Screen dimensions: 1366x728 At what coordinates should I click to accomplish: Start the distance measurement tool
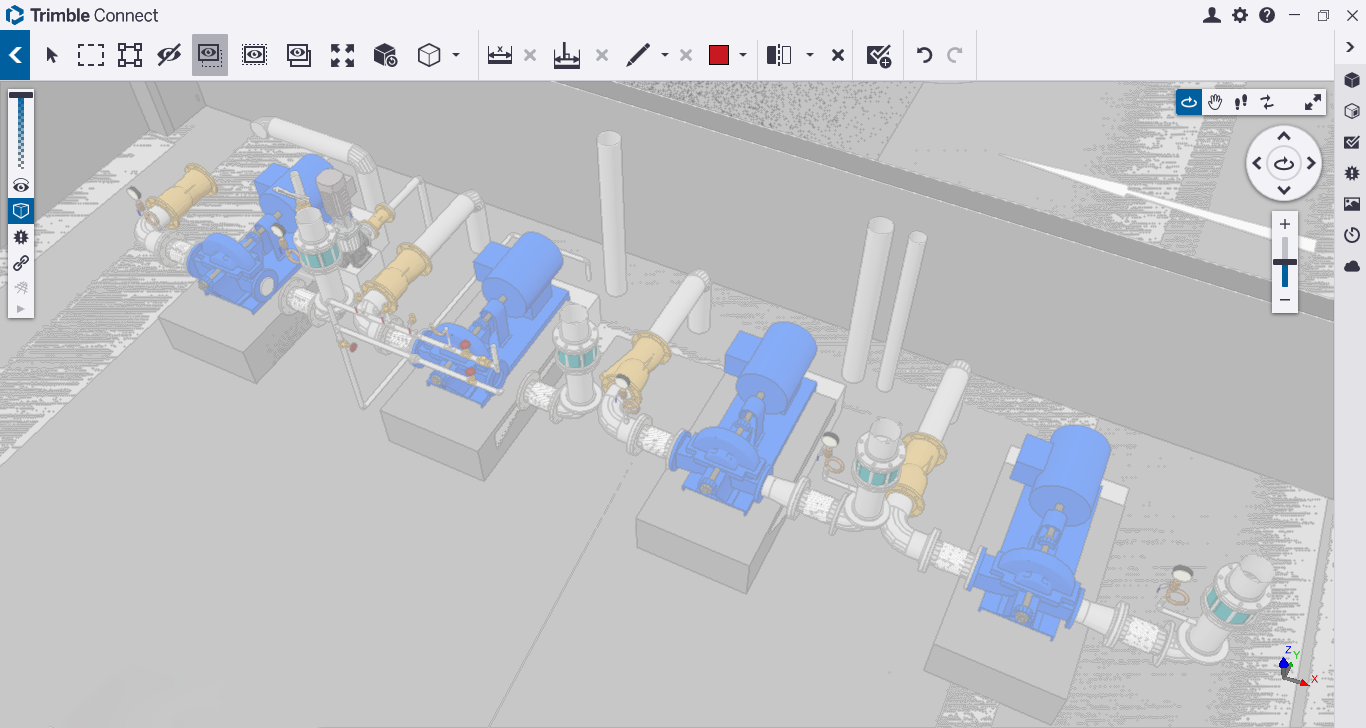(500, 56)
